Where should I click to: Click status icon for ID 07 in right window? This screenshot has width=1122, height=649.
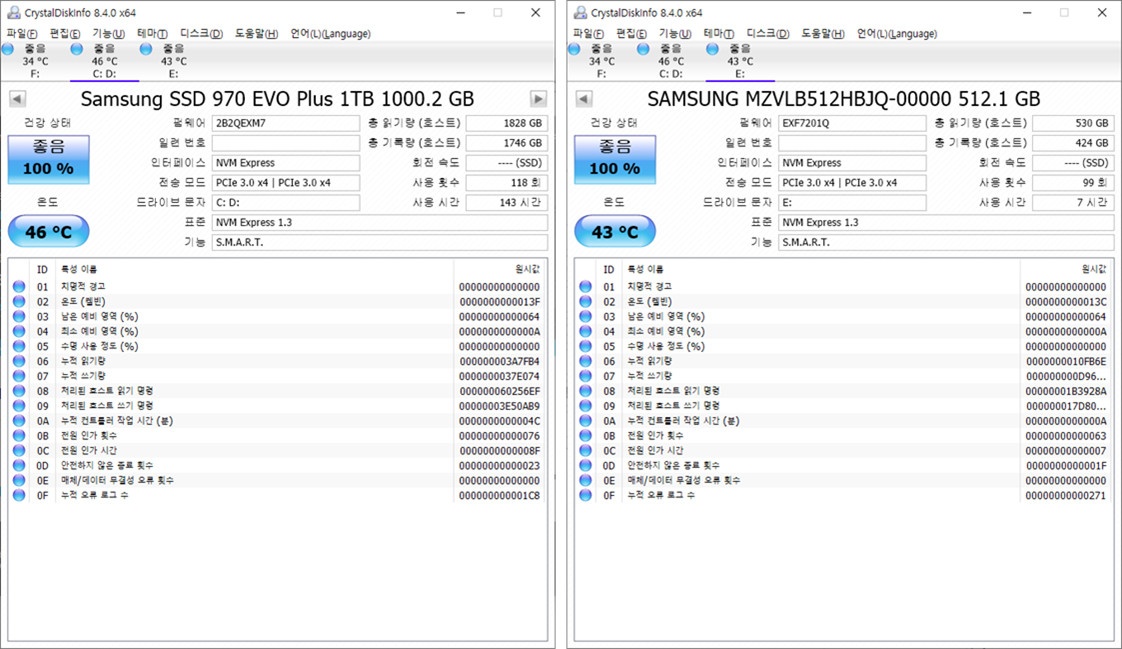click(585, 376)
